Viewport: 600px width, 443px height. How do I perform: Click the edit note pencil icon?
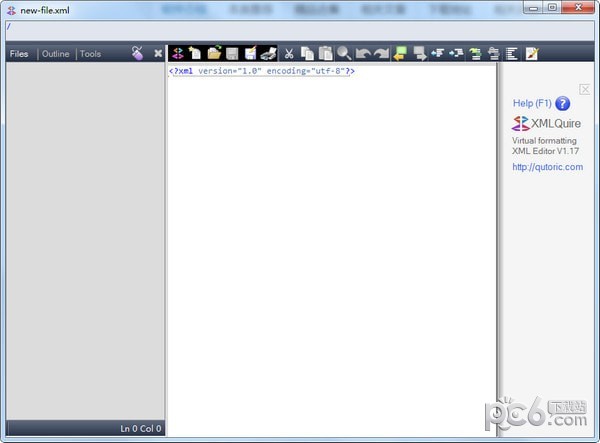[532, 53]
